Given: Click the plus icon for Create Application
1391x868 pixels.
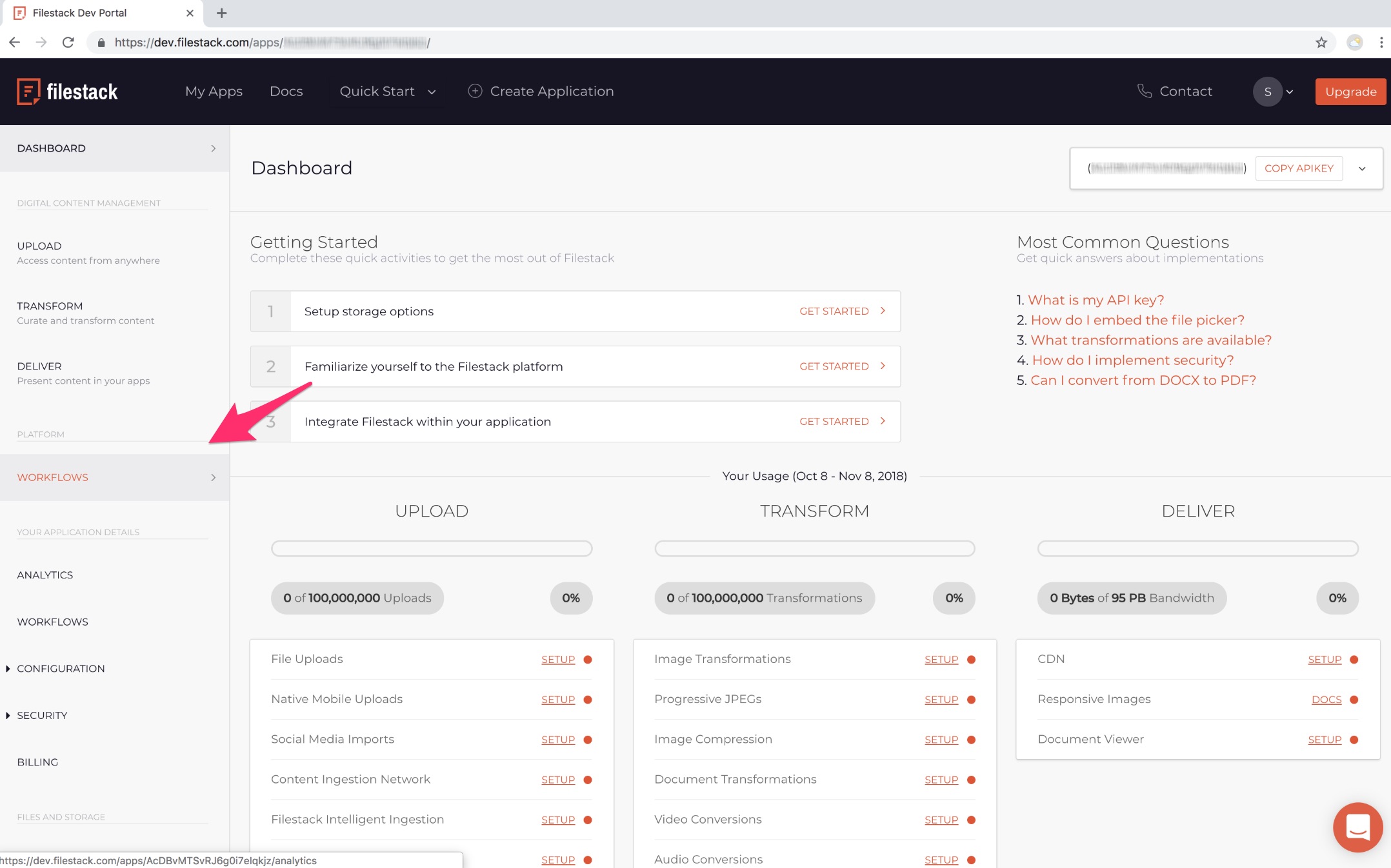Looking at the screenshot, I should 475,91.
